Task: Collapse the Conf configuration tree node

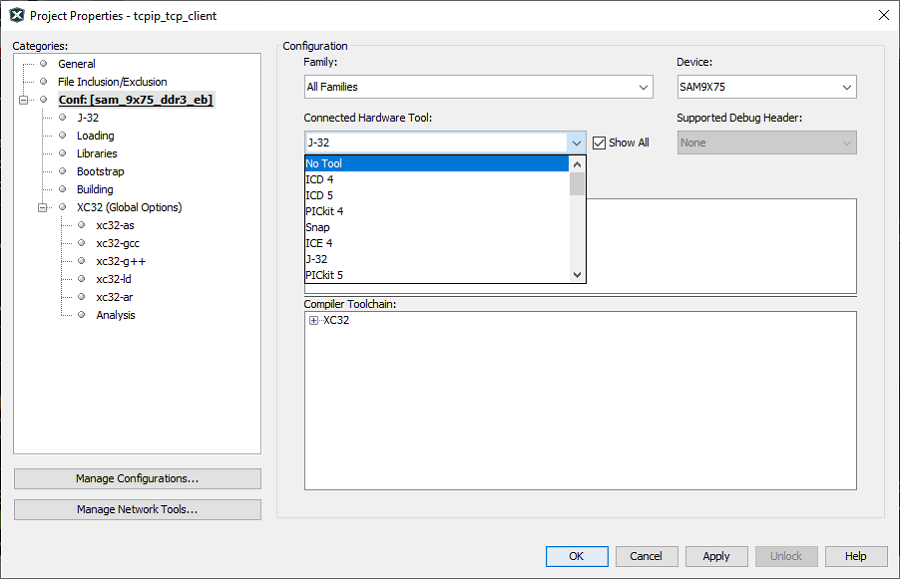Action: coord(24,100)
